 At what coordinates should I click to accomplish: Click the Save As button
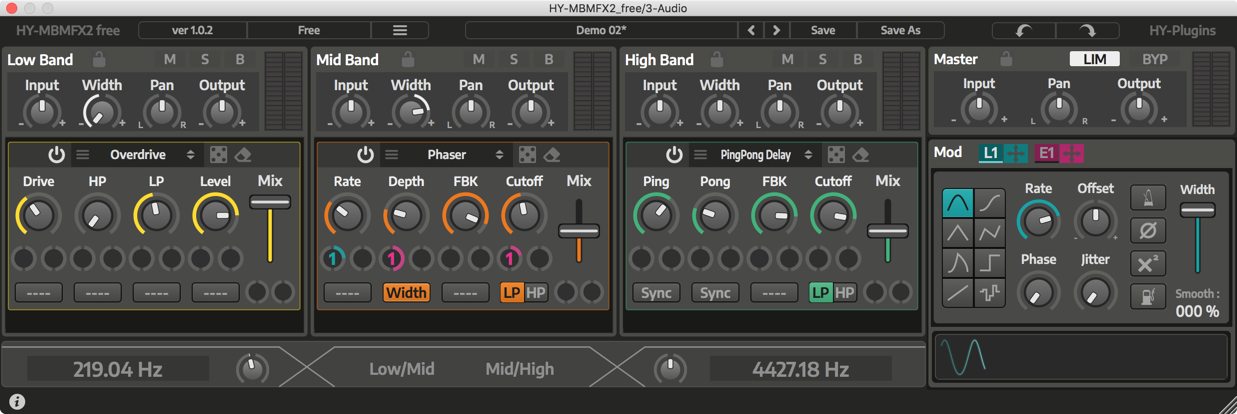900,31
